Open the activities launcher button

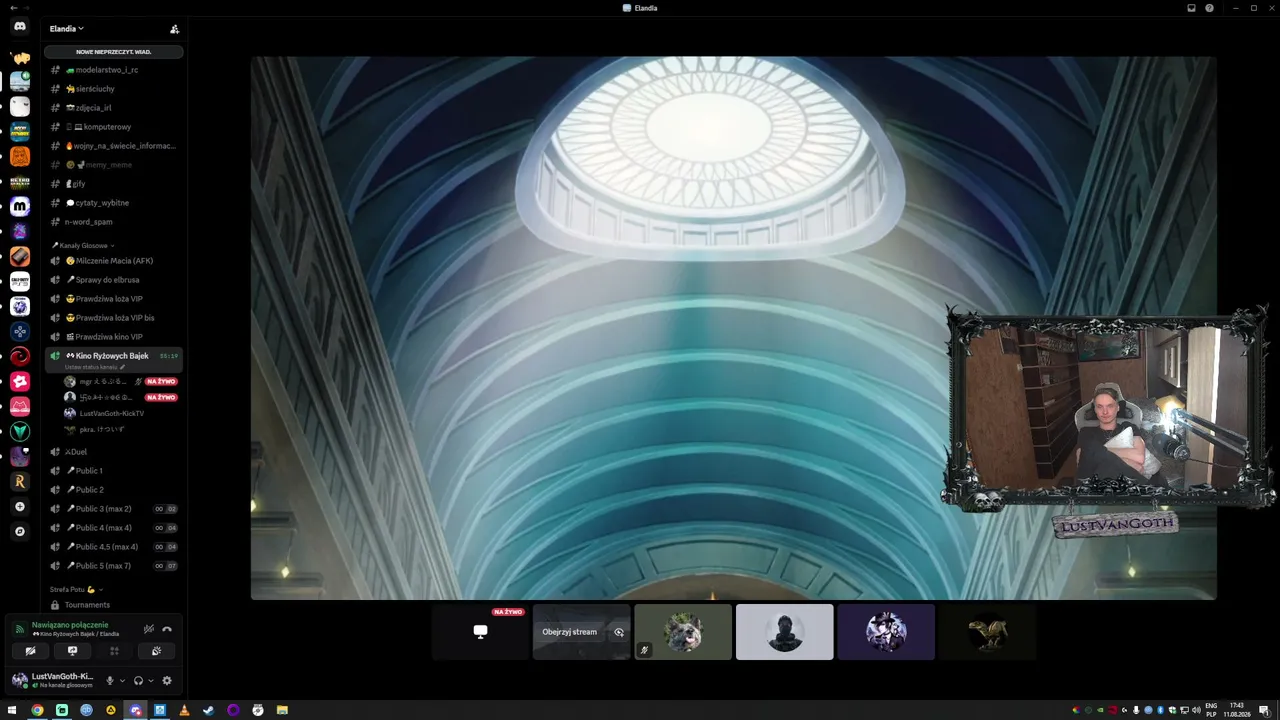[x=114, y=651]
